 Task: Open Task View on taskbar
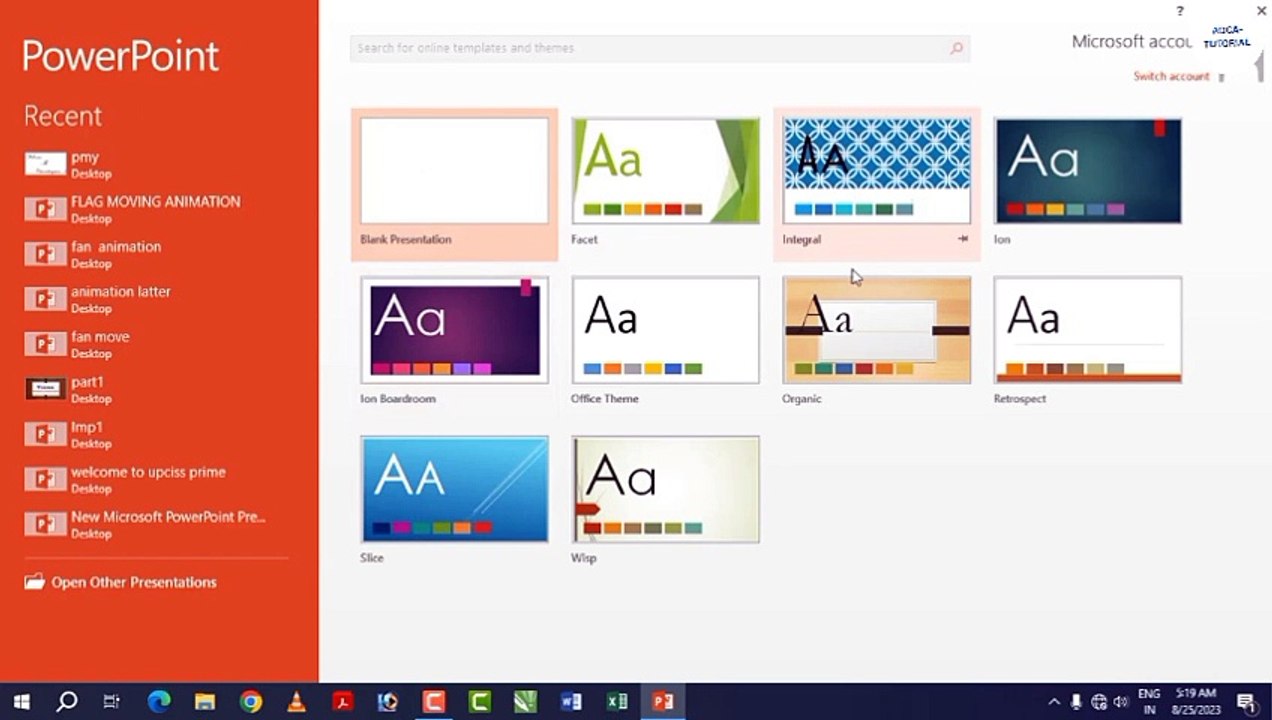[x=112, y=701]
